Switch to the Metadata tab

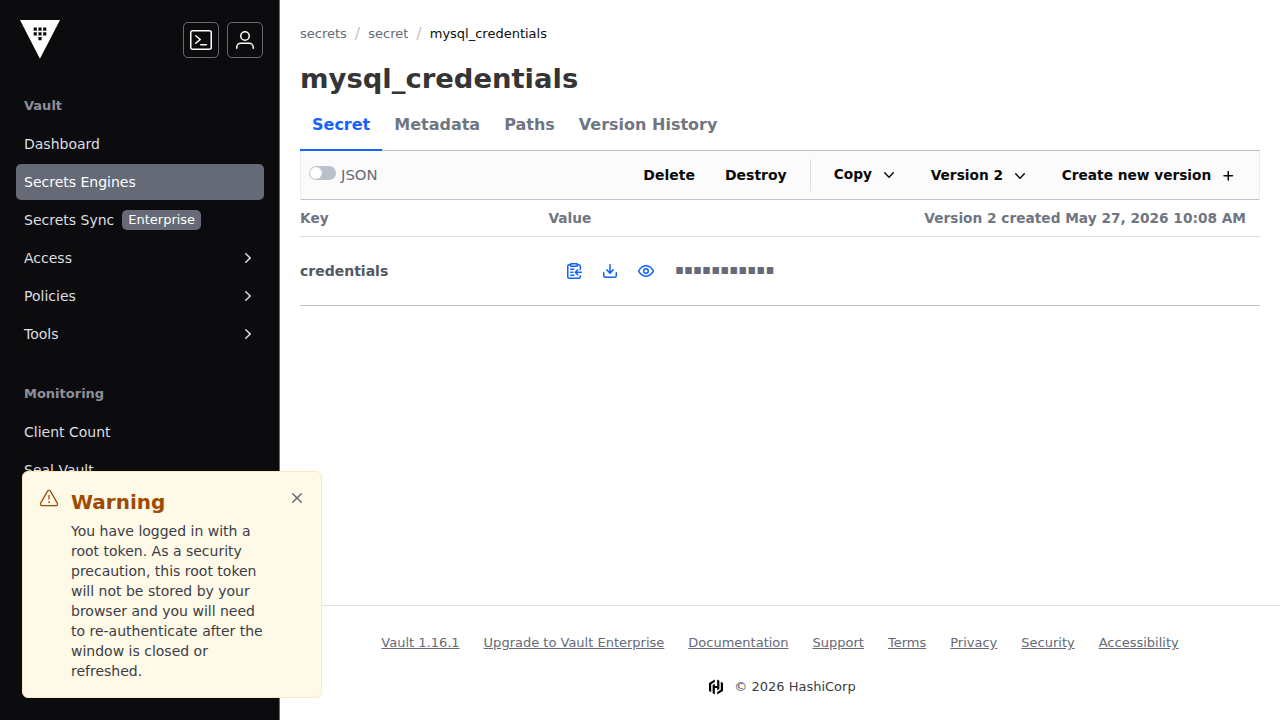point(437,125)
